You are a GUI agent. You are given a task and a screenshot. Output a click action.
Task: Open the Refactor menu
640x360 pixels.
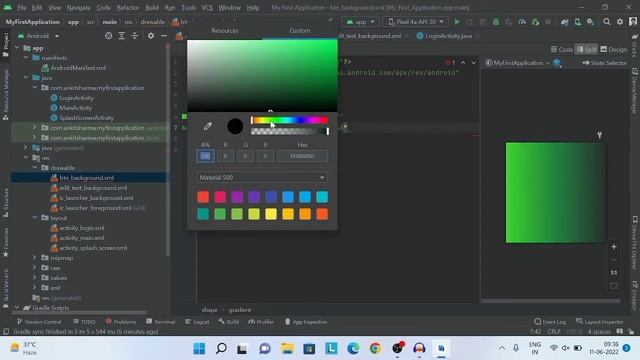coord(127,8)
